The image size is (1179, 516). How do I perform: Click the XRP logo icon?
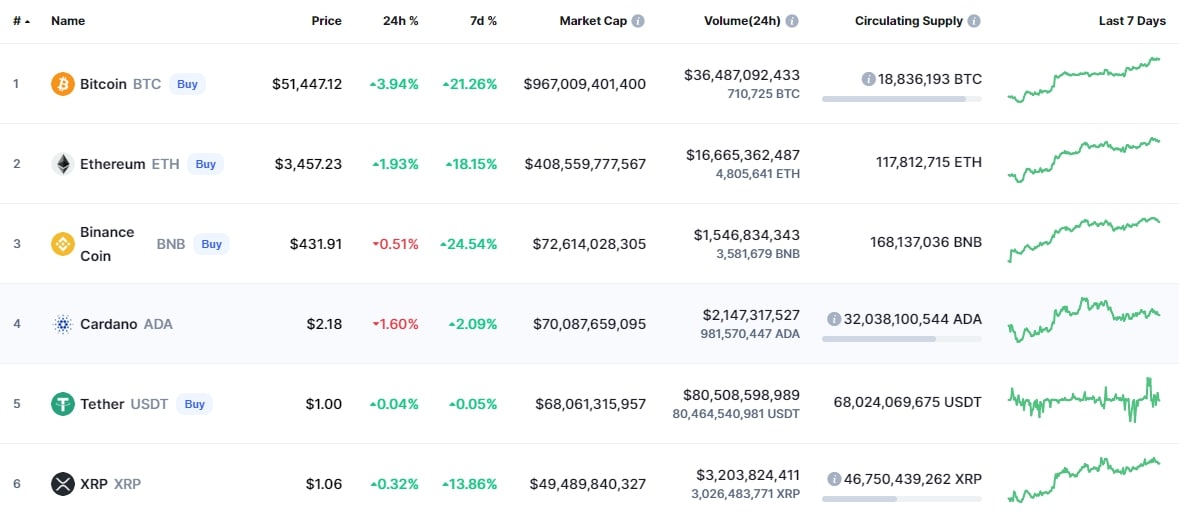click(x=62, y=484)
